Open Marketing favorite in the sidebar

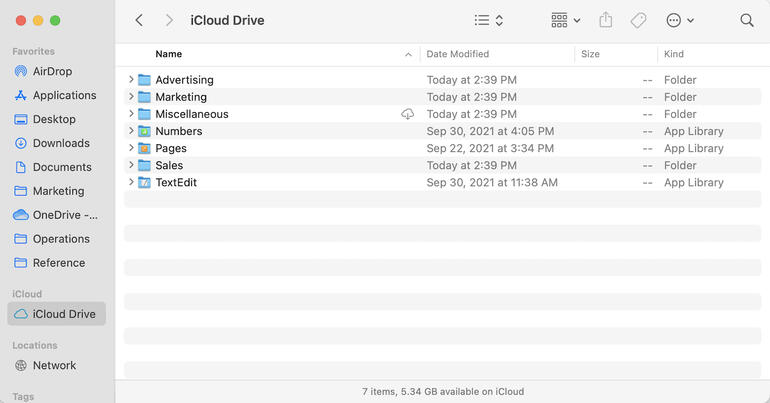pyautogui.click(x=56, y=191)
